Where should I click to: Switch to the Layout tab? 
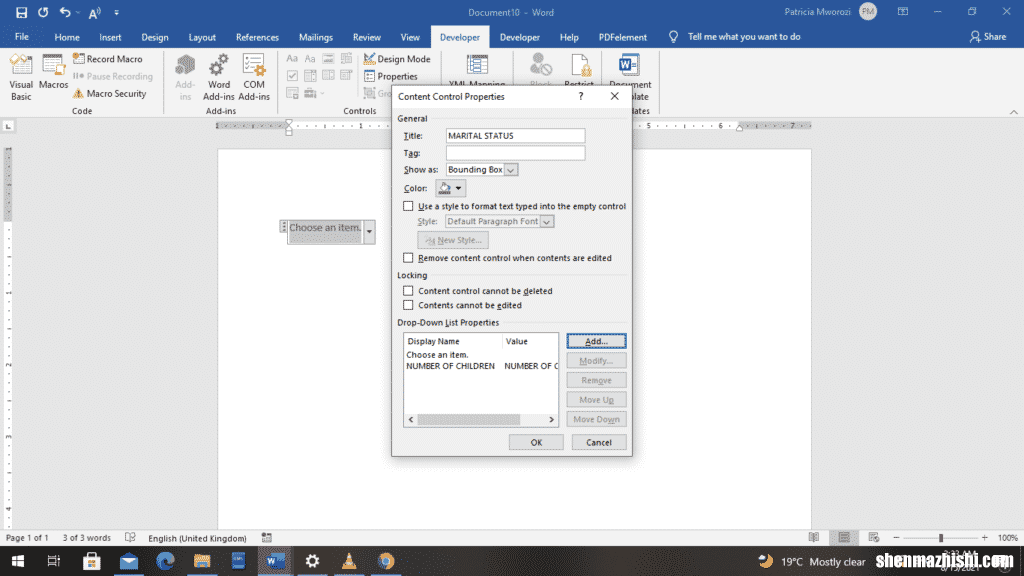[202, 37]
